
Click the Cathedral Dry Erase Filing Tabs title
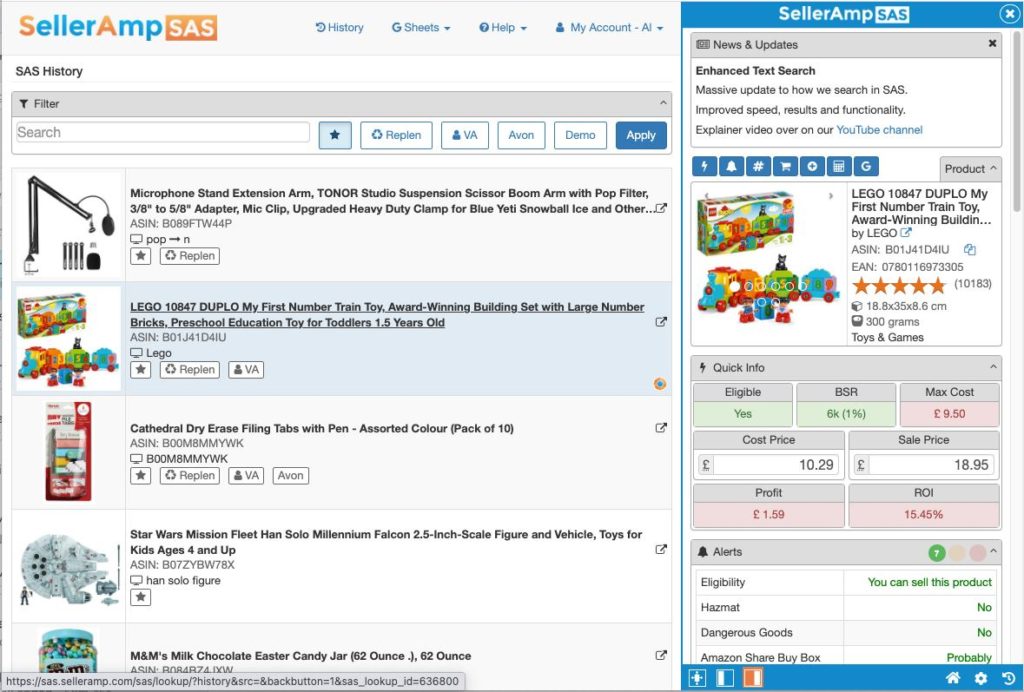322,428
